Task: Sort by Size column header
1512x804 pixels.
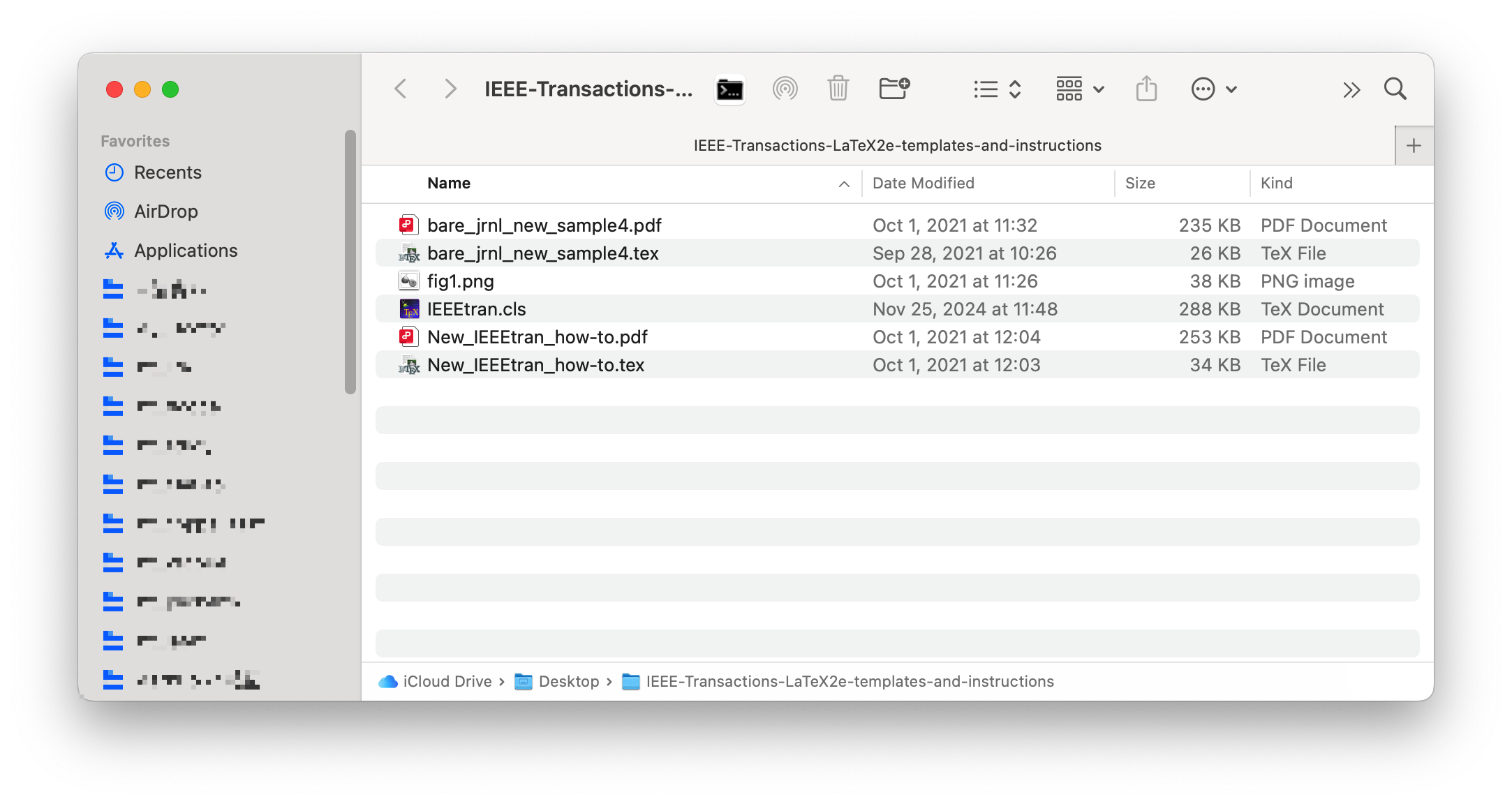Action: click(1140, 184)
